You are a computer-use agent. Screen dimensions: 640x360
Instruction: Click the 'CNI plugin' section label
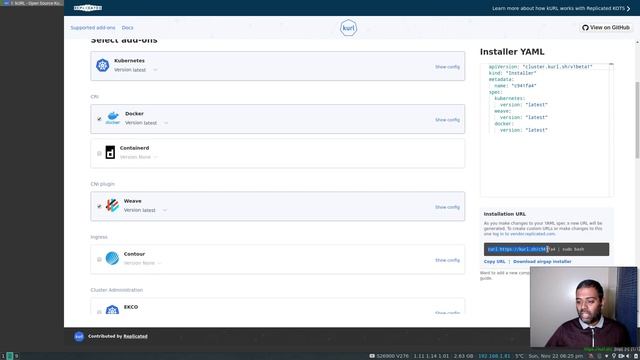(102, 184)
